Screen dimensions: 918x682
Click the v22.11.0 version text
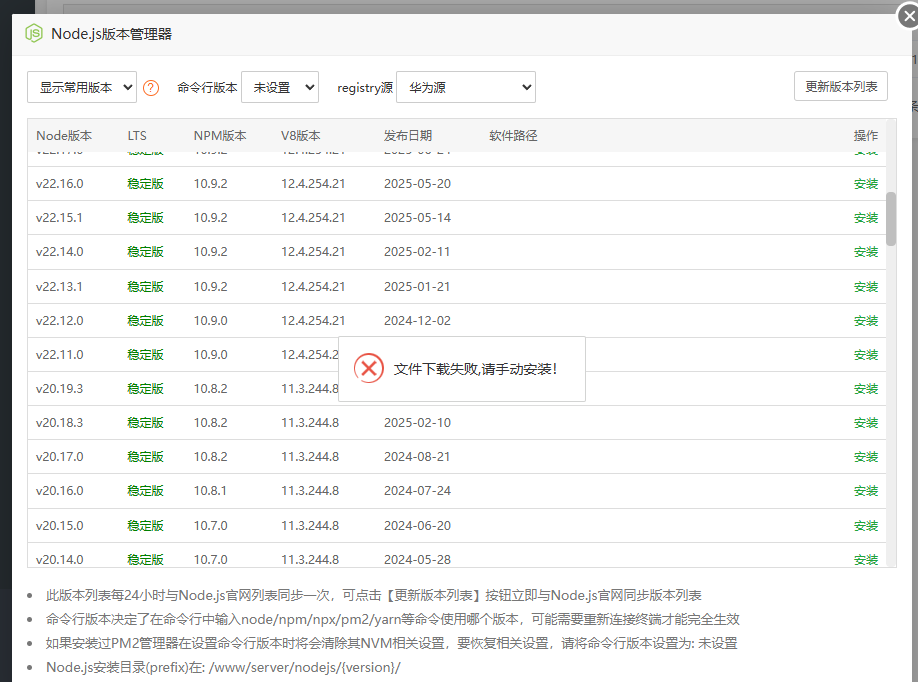[x=60, y=355]
